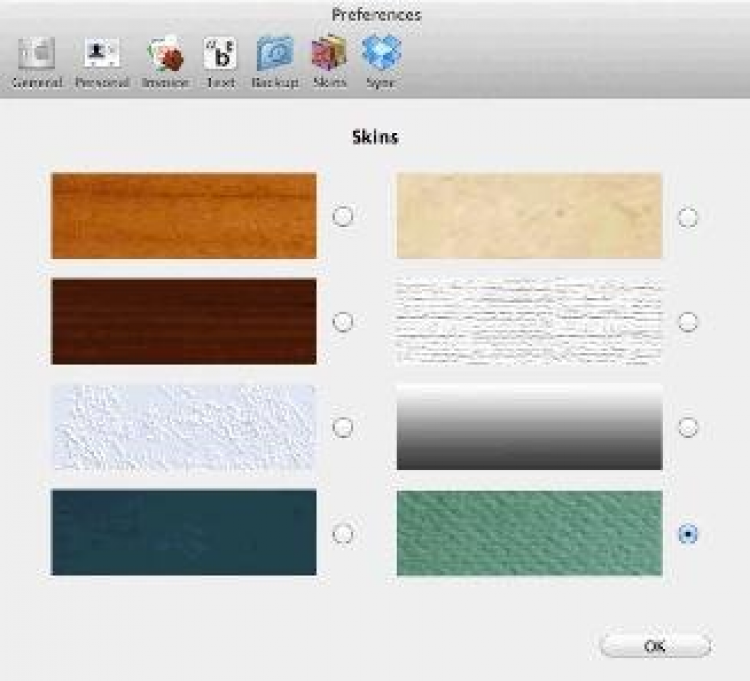Viewport: 750px width, 681px height.
Task: Click the dark mahogany skin preview
Action: [184, 321]
